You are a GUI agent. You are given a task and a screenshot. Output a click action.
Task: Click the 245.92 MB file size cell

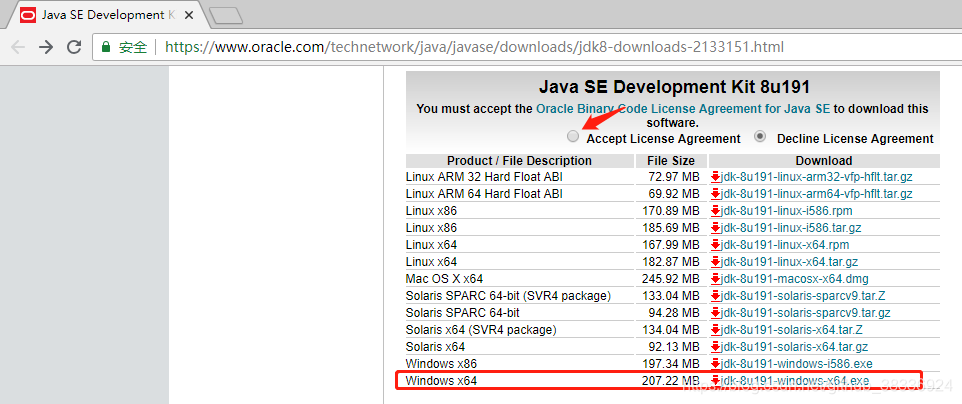(671, 279)
